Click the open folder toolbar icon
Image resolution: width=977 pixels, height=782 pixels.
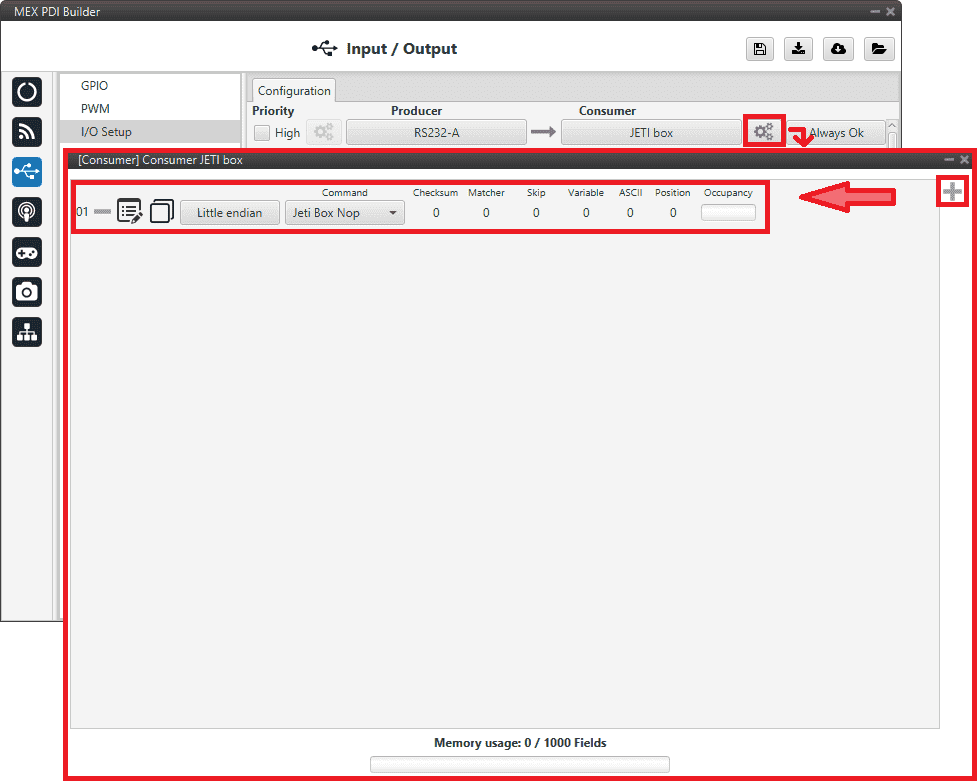(879, 49)
